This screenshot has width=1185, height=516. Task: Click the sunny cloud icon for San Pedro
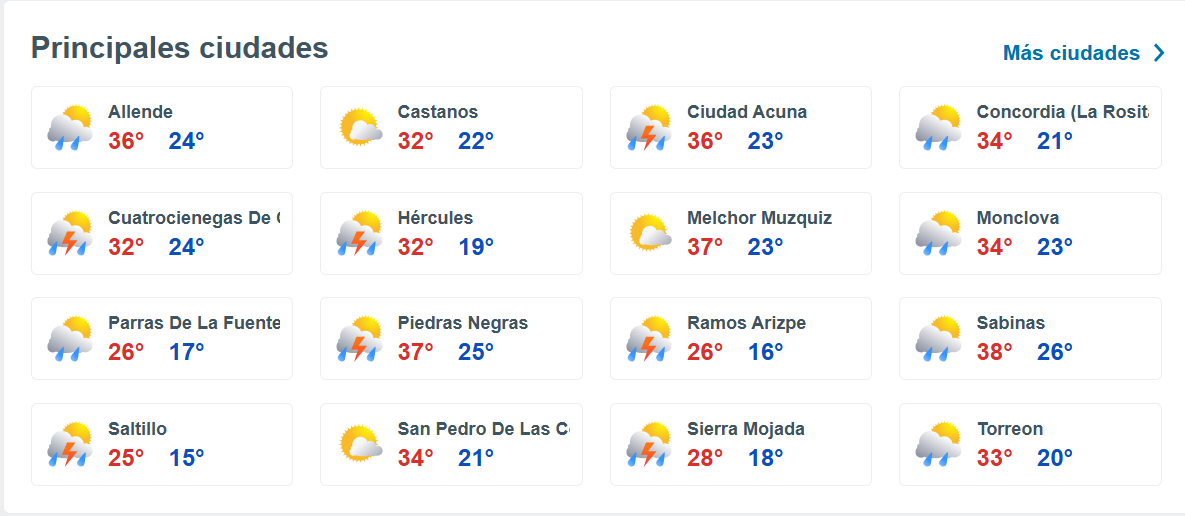point(360,444)
